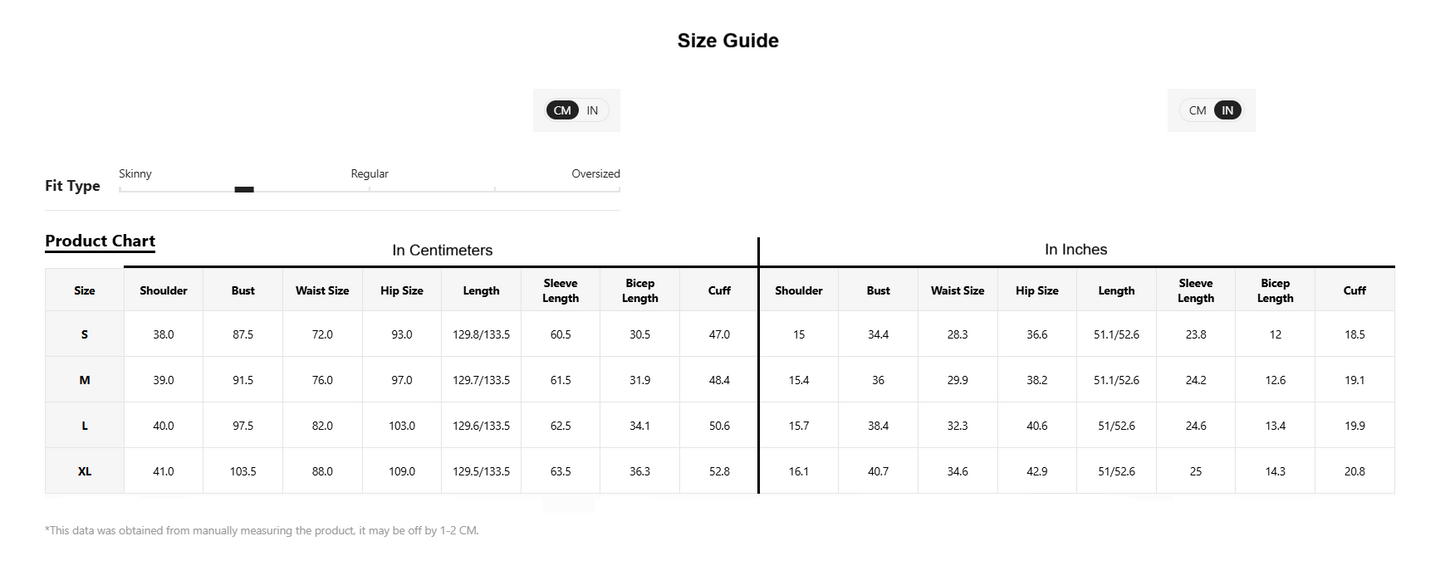Click the In Inches table heading

pos(1076,249)
